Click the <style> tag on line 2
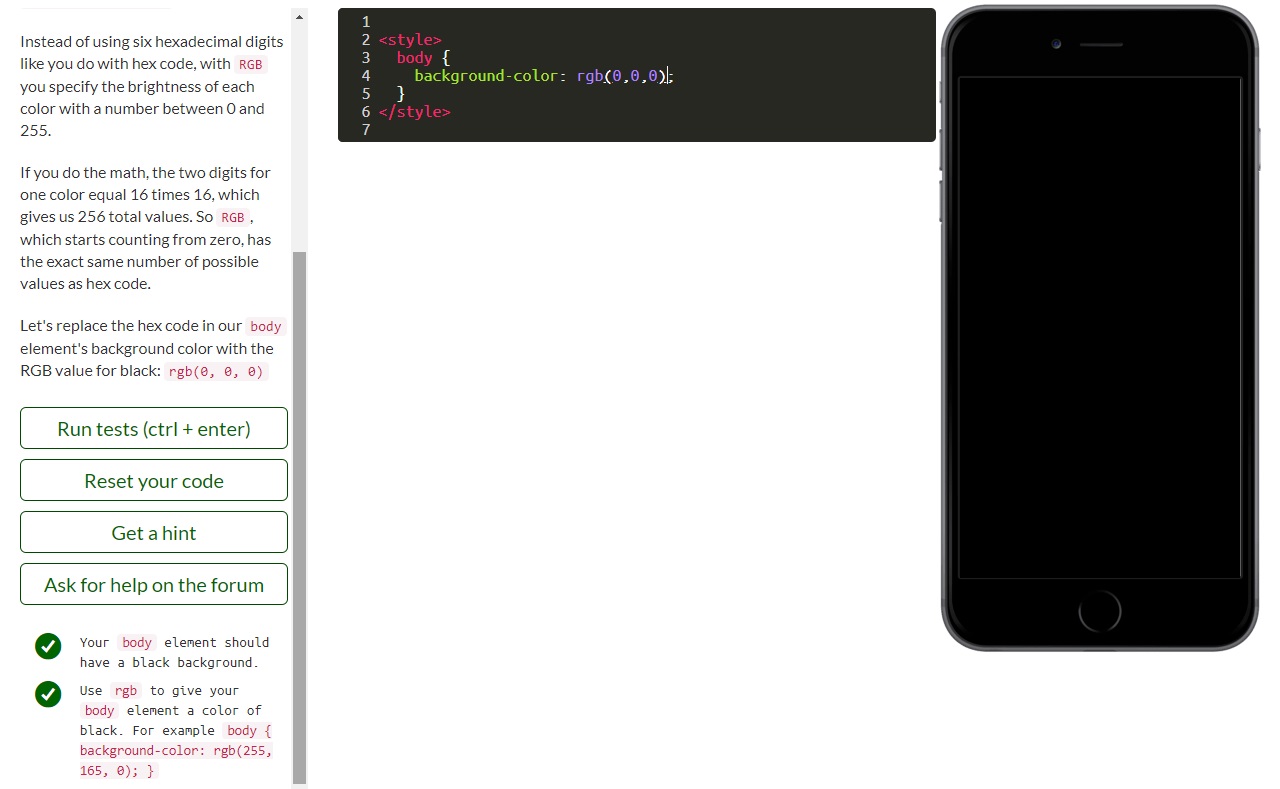The image size is (1280, 789). [x=410, y=39]
